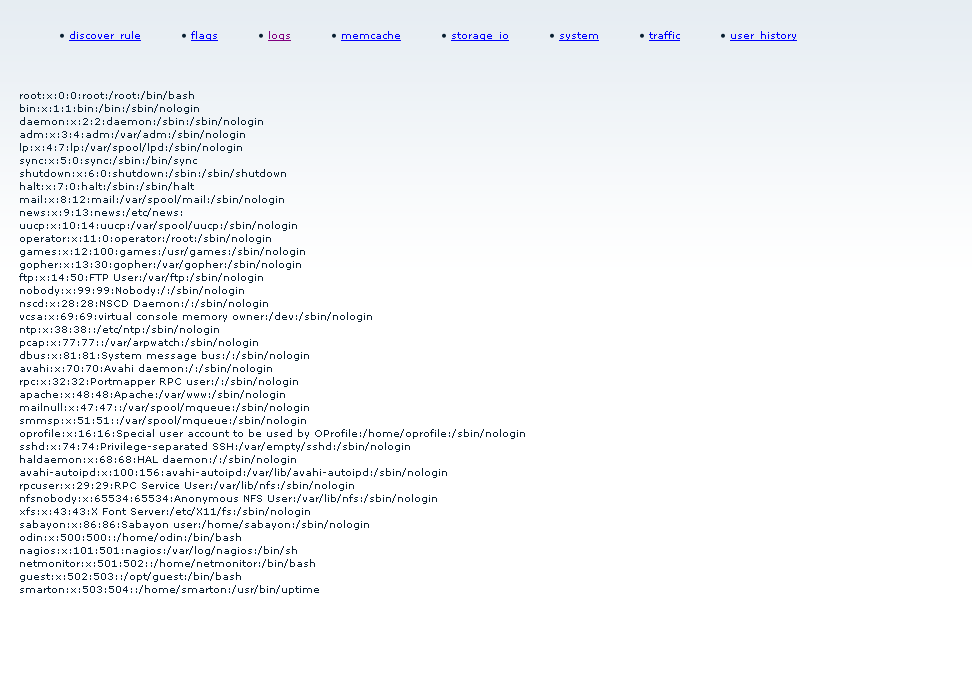Select the vcsa virtual console memory owner line
Screen dimensions: 972x685
[196, 317]
